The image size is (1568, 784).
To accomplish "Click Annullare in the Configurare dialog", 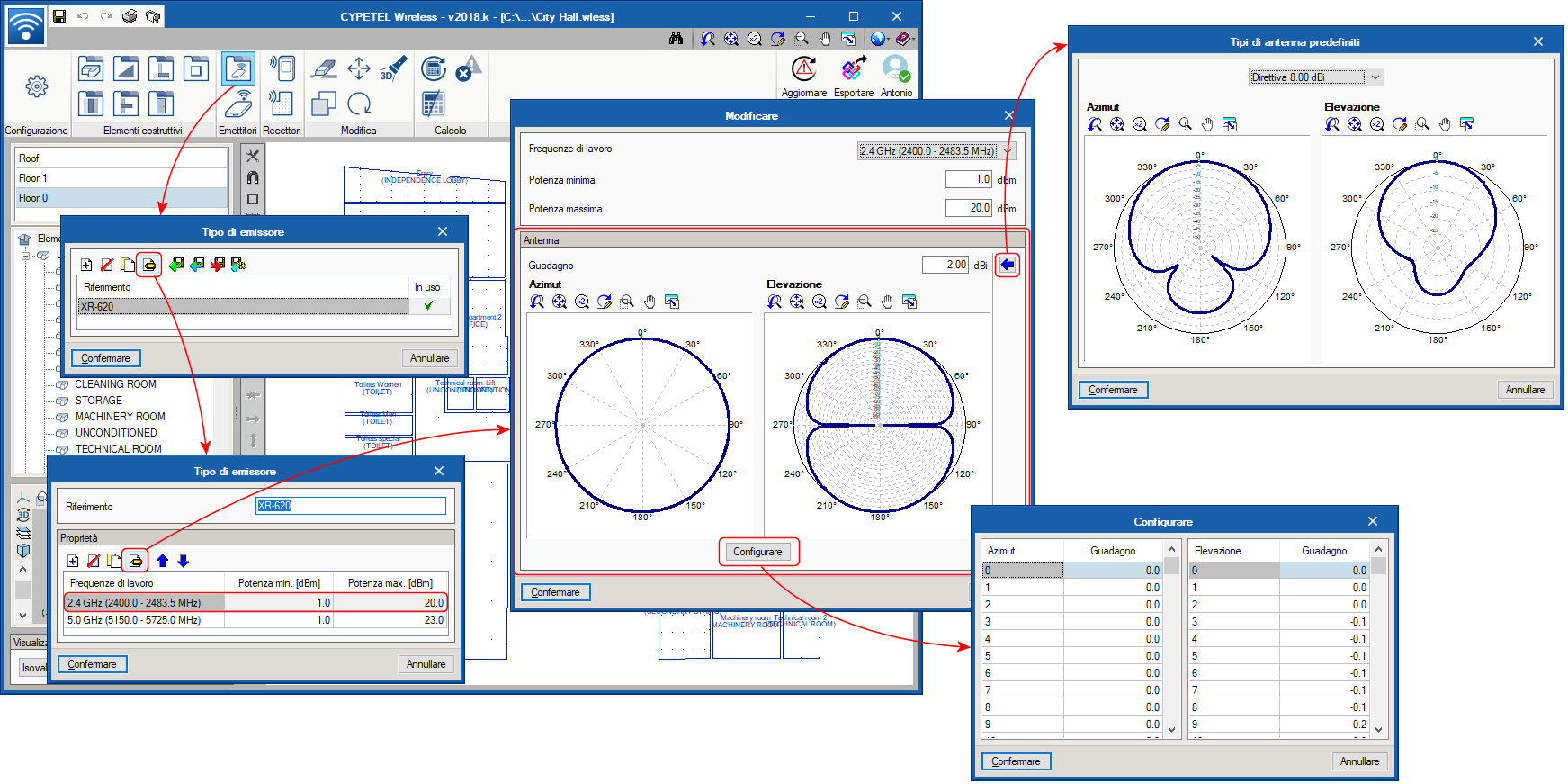I will click(x=1359, y=761).
